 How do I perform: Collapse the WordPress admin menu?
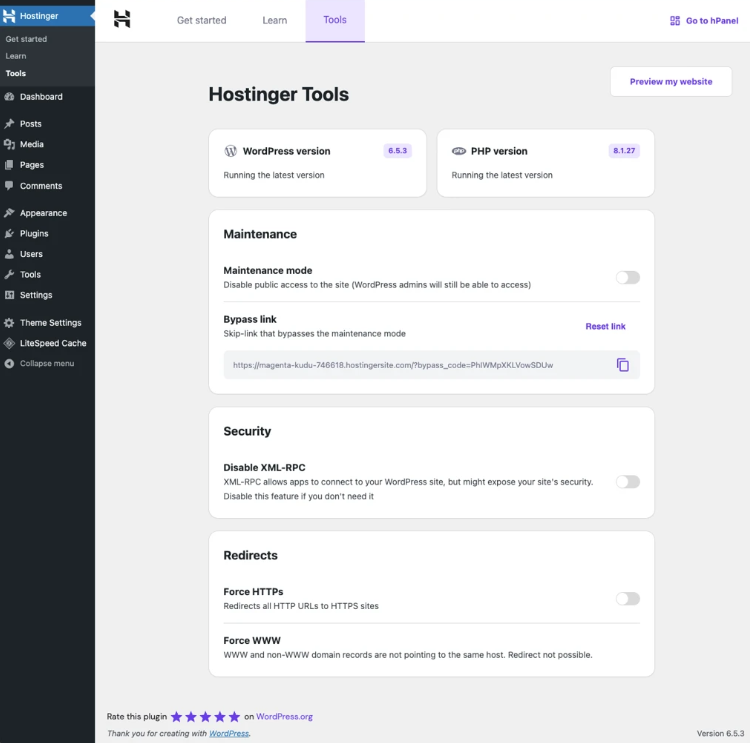pos(46,363)
